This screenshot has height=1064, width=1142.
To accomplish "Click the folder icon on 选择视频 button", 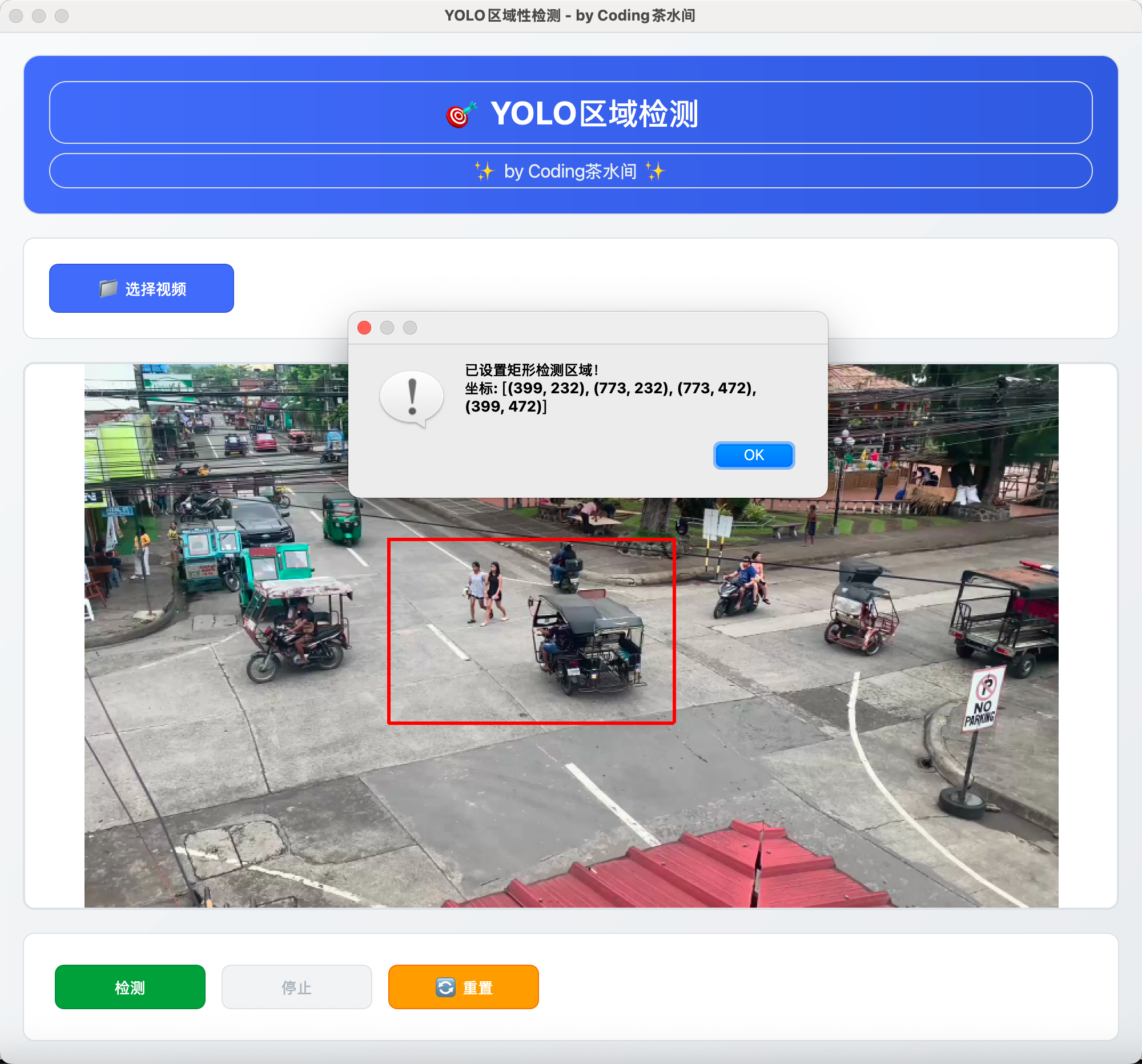I will [108, 288].
